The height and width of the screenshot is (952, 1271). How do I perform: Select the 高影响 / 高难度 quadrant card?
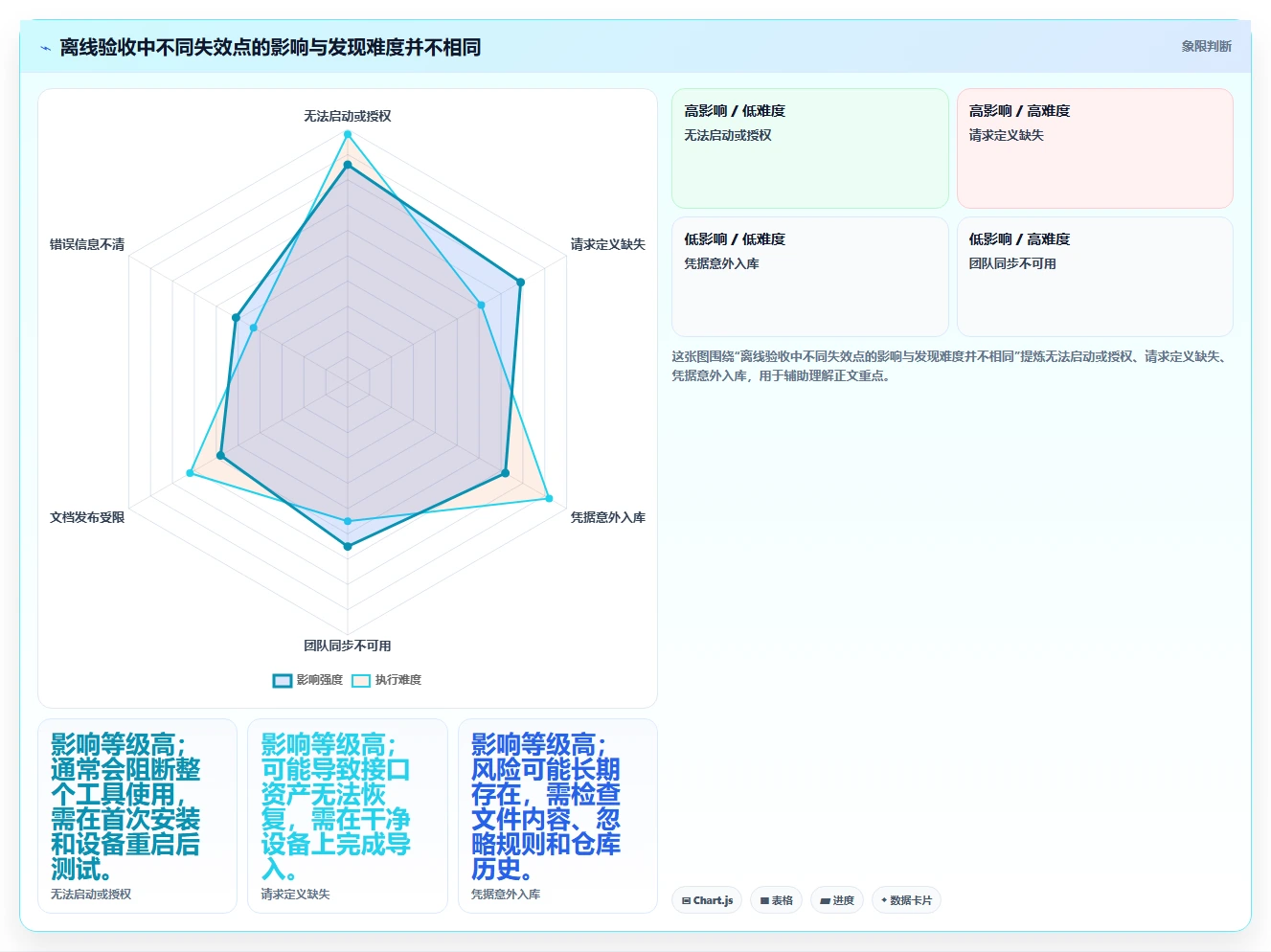(x=1095, y=148)
